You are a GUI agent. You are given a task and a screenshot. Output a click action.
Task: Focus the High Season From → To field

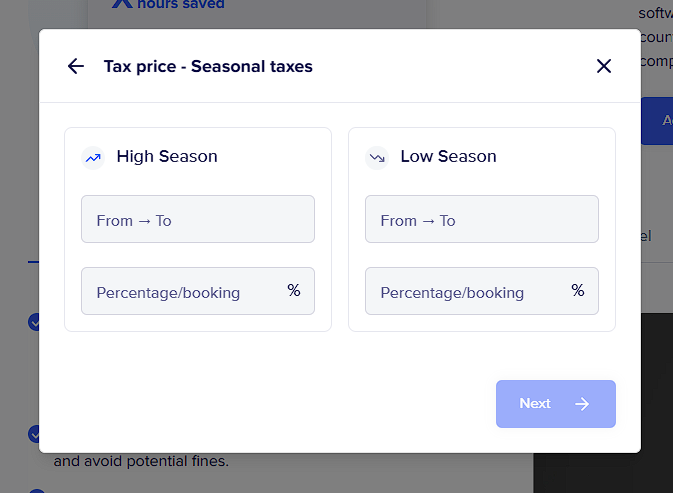point(197,220)
